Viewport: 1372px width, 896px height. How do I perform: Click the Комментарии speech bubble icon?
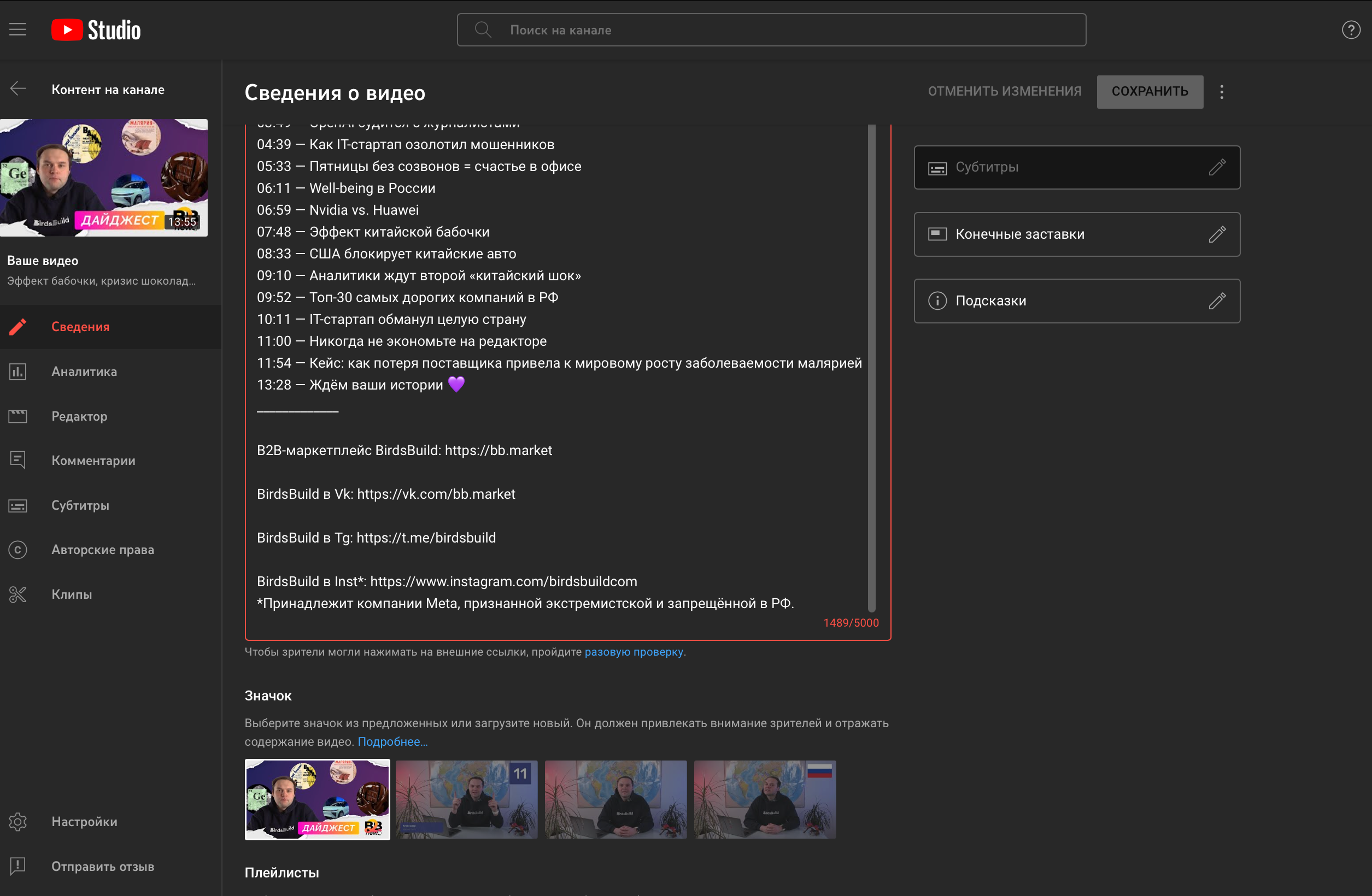click(x=18, y=461)
